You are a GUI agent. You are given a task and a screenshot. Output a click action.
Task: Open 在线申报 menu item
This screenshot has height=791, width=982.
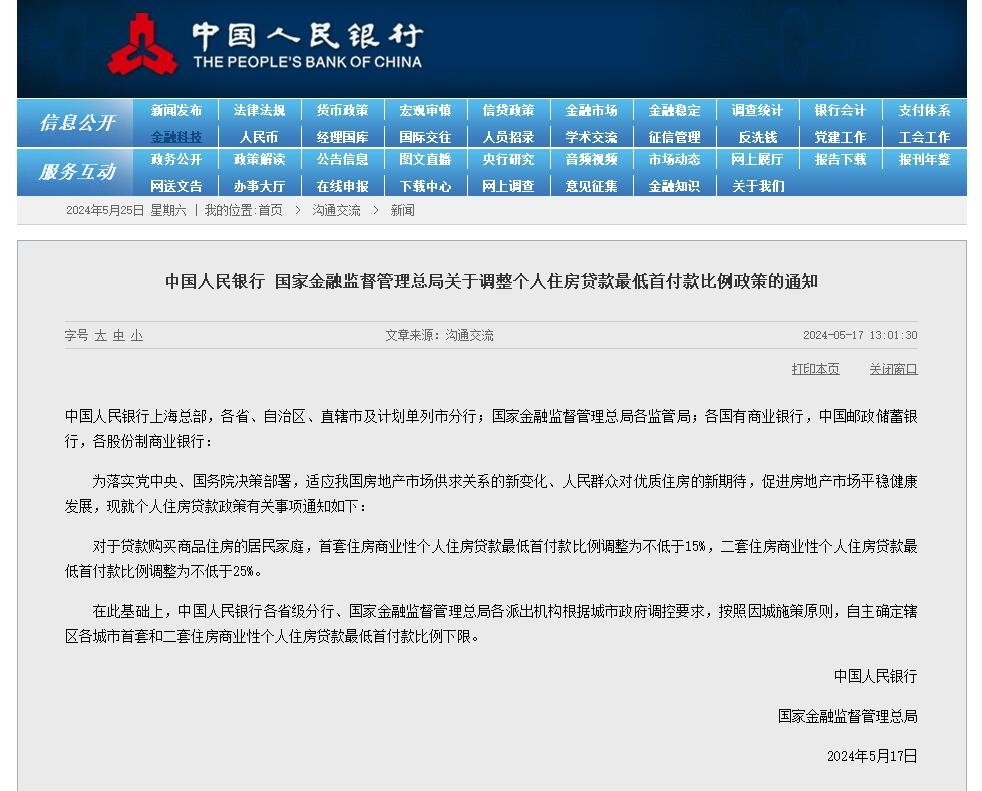342,186
